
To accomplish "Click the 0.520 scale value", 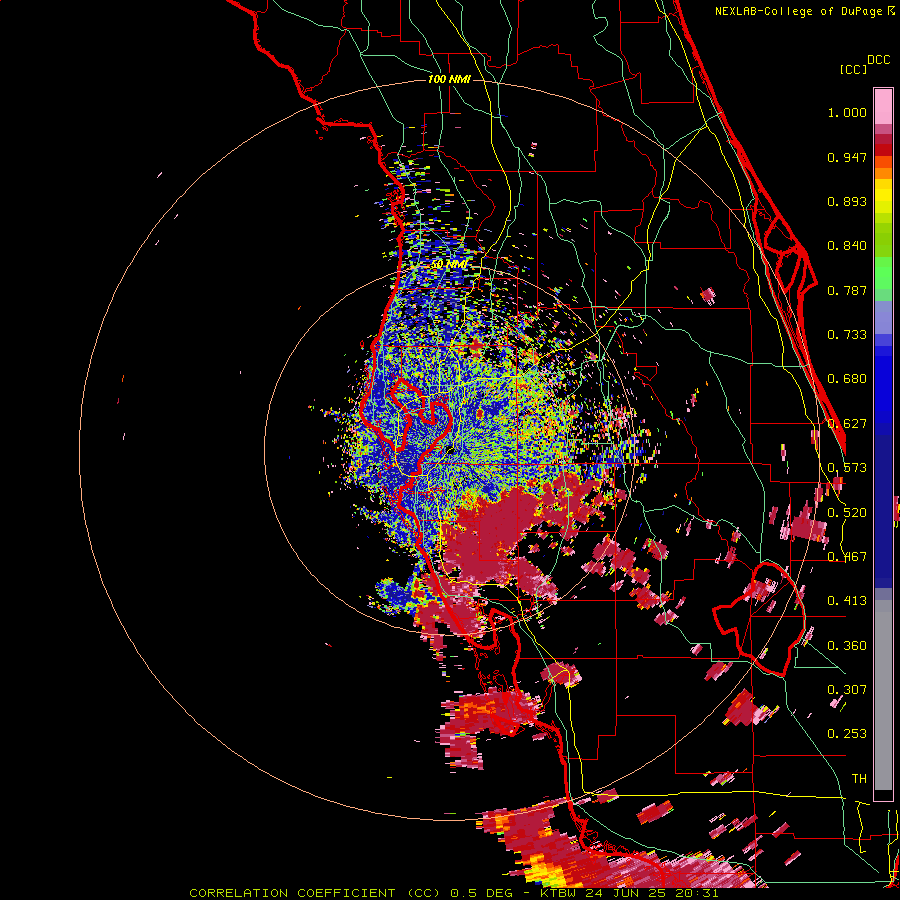I will [x=847, y=513].
